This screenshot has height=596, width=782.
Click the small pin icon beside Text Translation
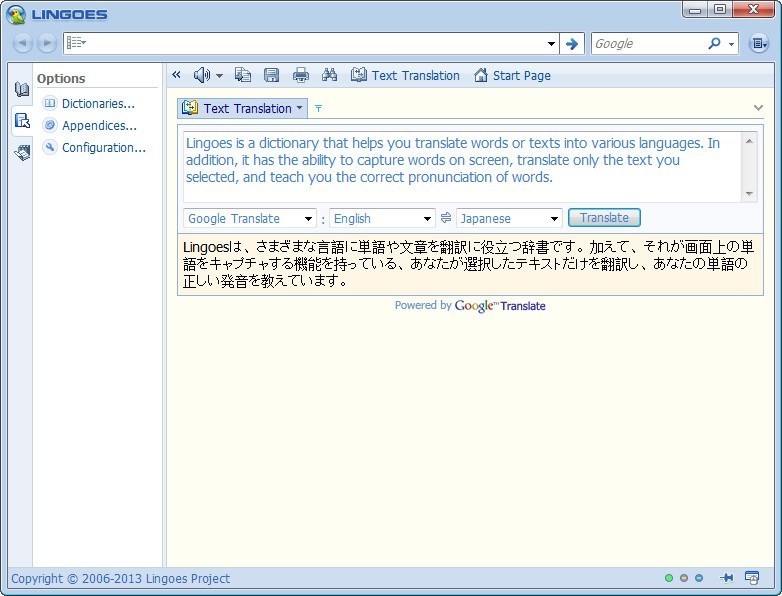pos(318,108)
